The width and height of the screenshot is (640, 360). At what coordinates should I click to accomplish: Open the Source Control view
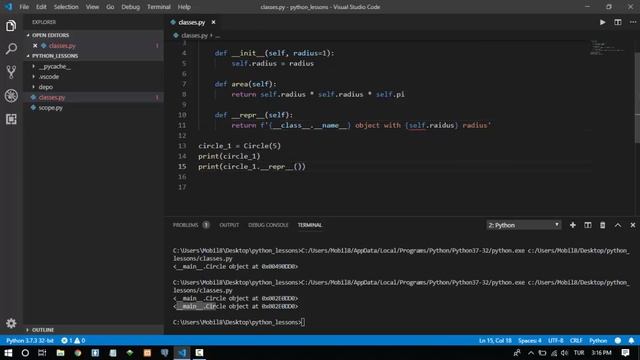[11, 72]
